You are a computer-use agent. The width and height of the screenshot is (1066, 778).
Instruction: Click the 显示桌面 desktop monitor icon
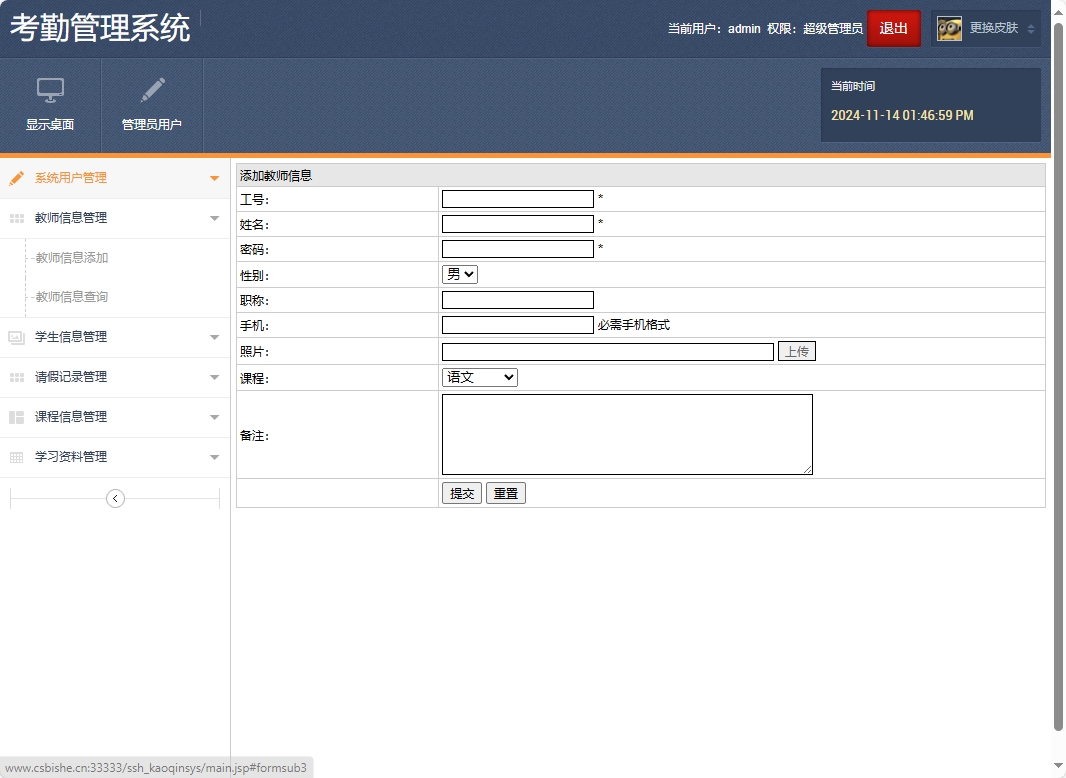click(50, 91)
